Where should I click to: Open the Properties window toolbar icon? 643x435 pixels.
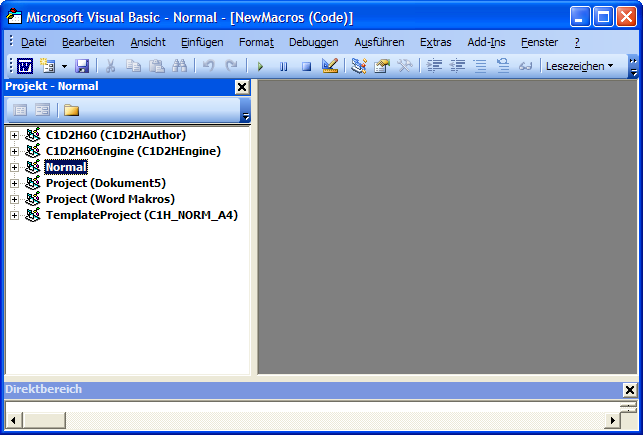382,66
